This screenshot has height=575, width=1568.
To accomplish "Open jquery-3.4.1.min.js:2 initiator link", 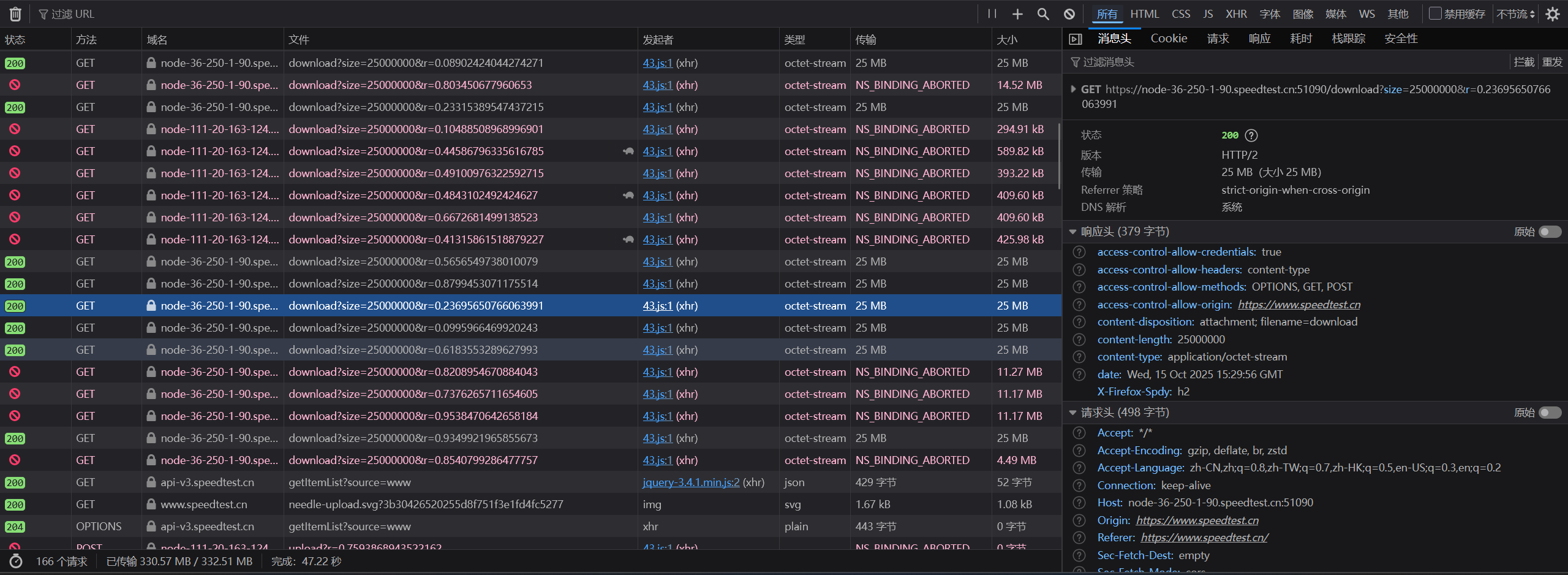I will point(690,482).
